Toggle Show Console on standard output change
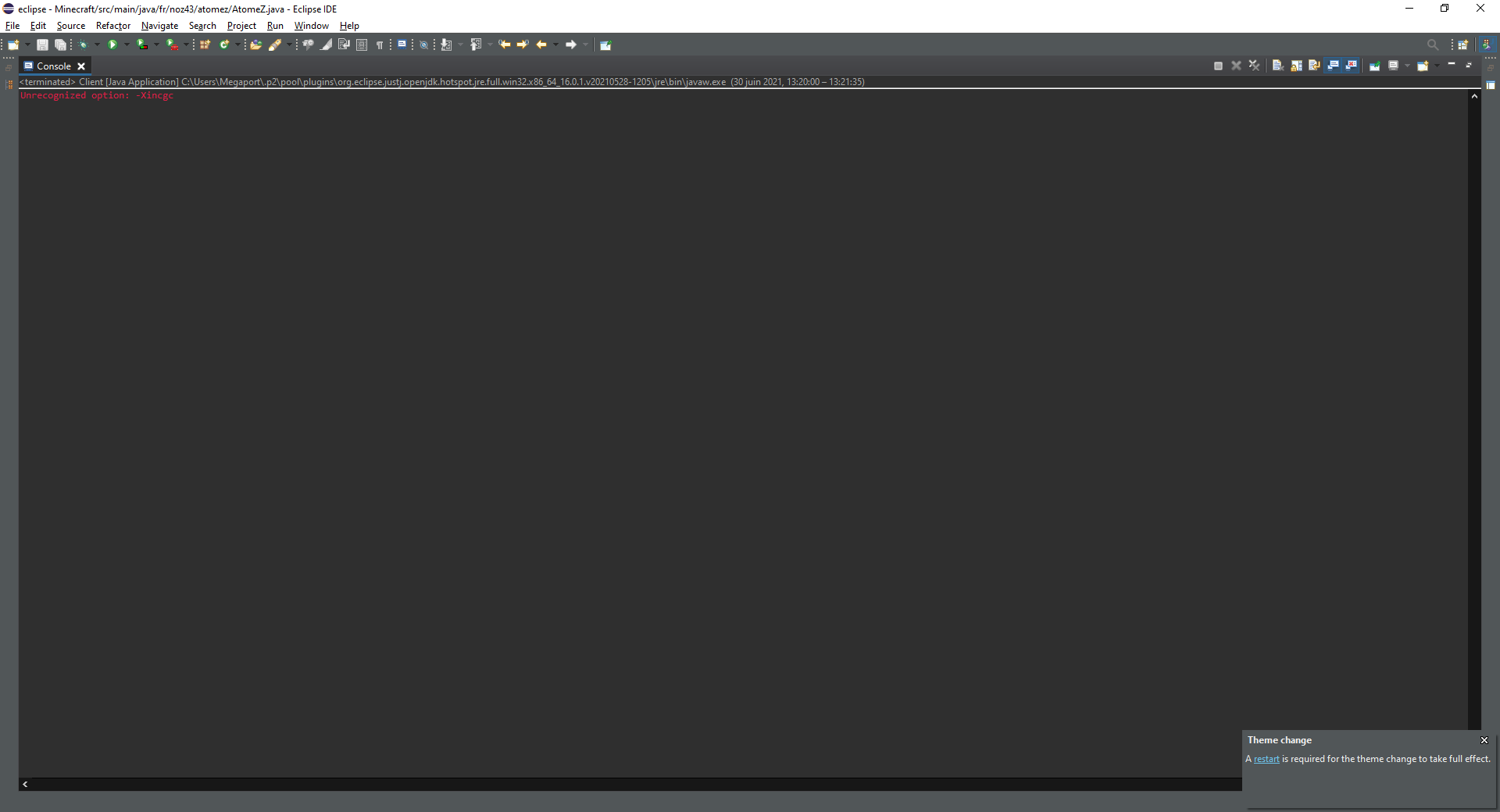This screenshot has height=812, width=1500. point(1333,66)
